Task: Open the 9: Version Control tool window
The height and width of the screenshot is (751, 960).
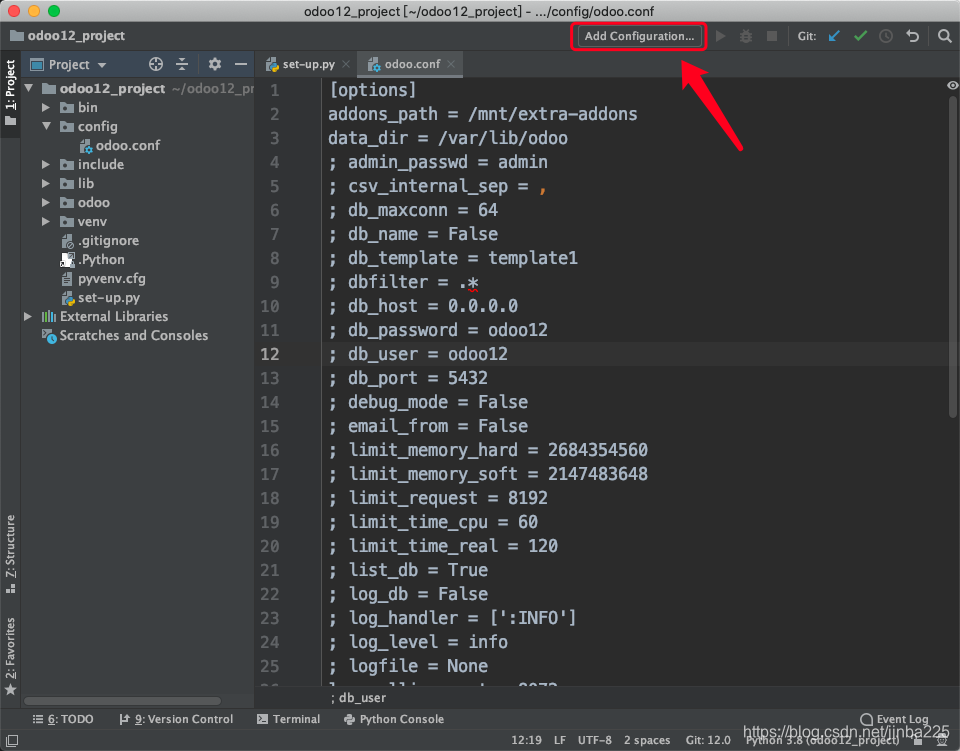Action: click(x=176, y=719)
